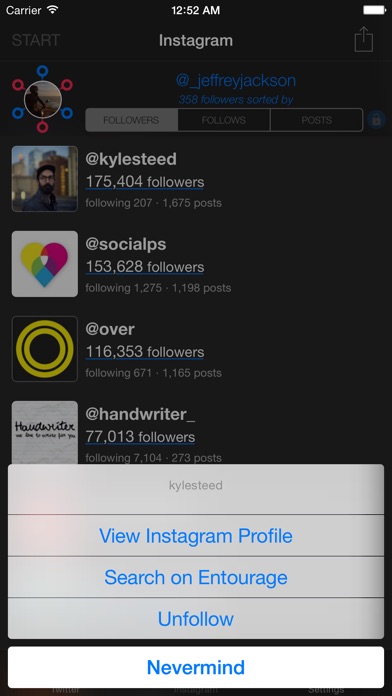This screenshot has width=392, height=696.
Task: Dismiss sheet with Nevermind button
Action: (x=196, y=667)
